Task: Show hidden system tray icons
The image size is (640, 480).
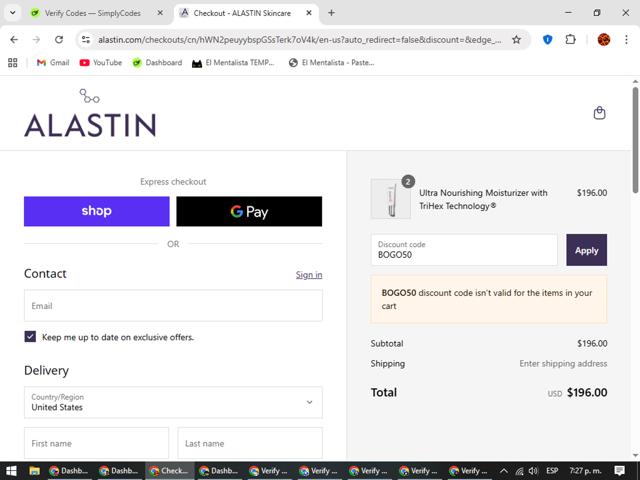Action: [504, 471]
